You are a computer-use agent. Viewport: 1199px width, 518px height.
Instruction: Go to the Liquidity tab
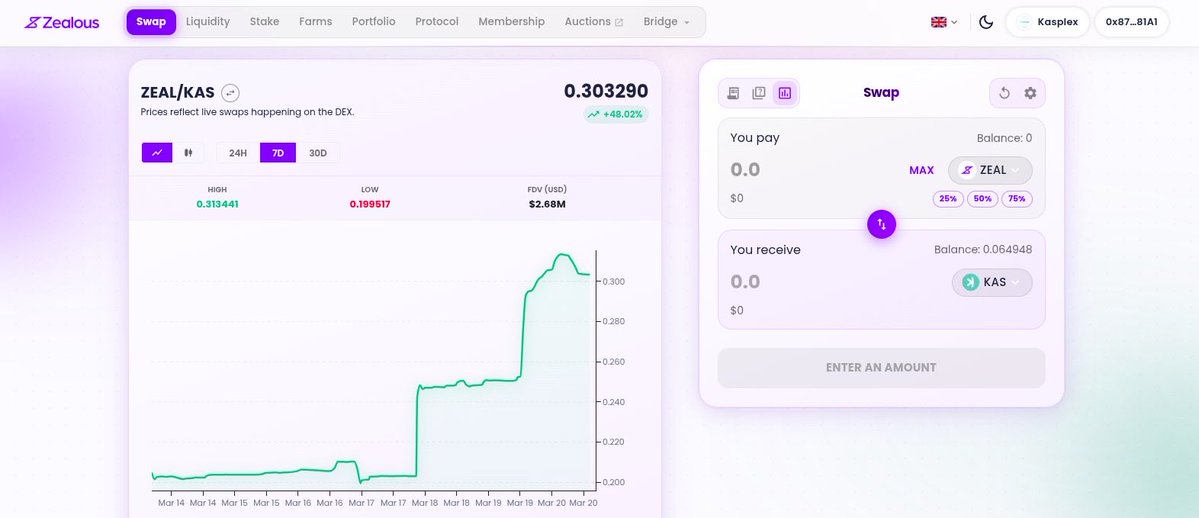pyautogui.click(x=208, y=21)
